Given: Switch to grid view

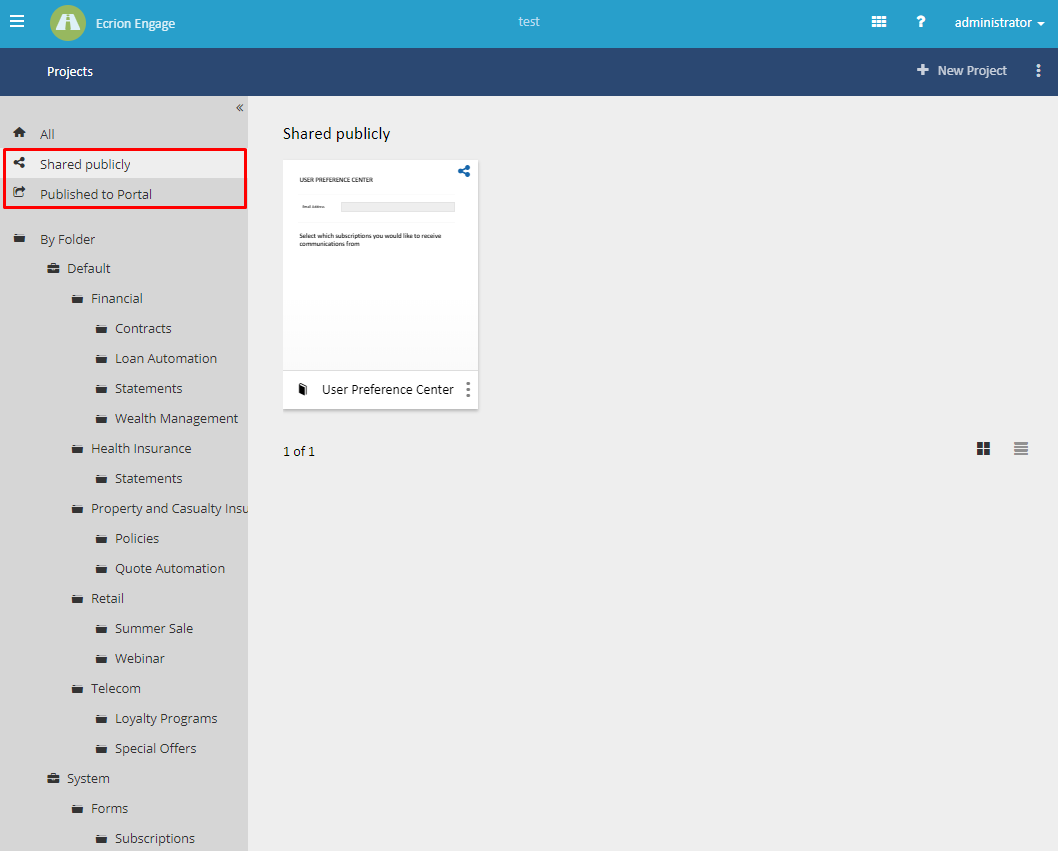Looking at the screenshot, I should (983, 448).
